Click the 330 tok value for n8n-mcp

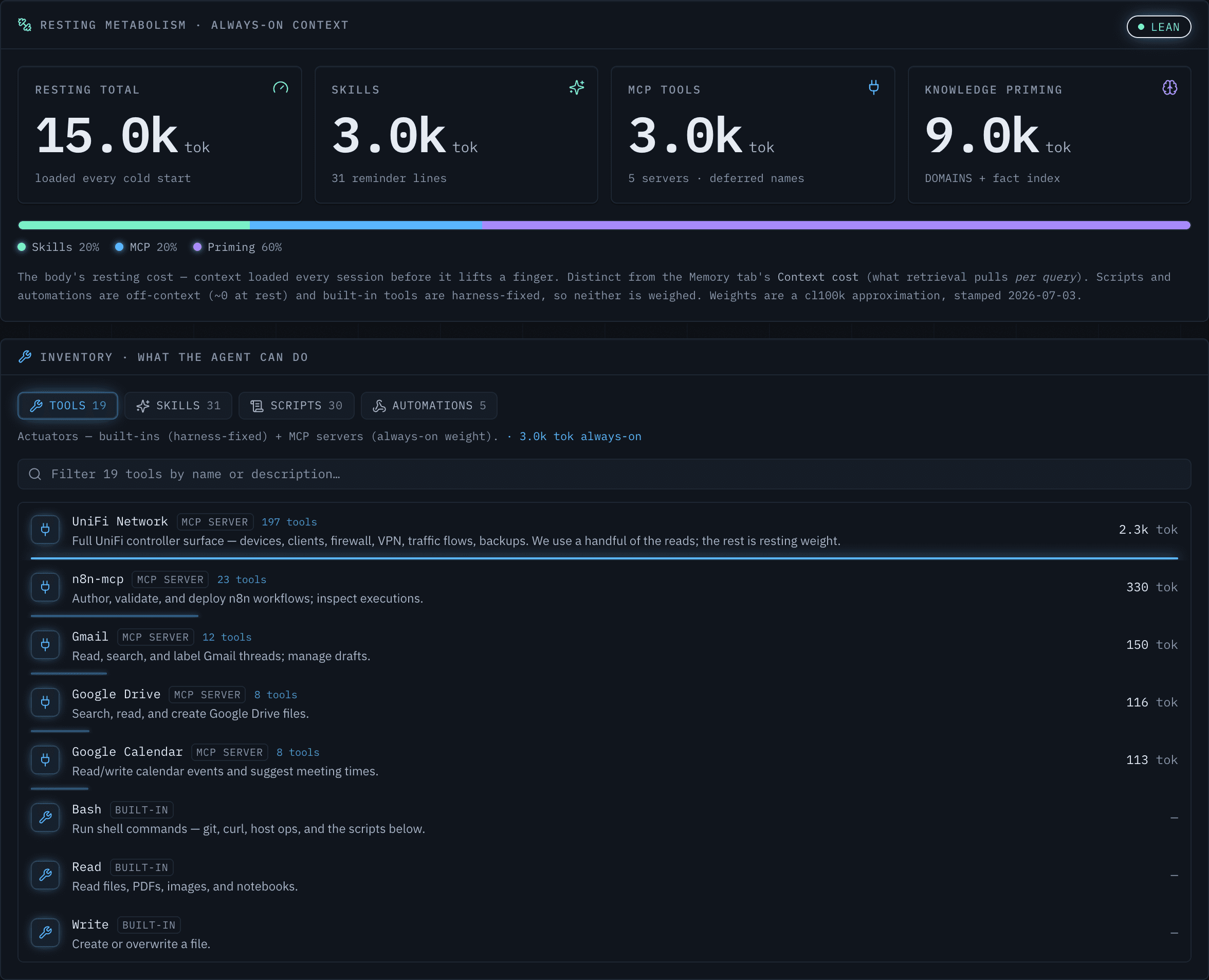(1151, 587)
